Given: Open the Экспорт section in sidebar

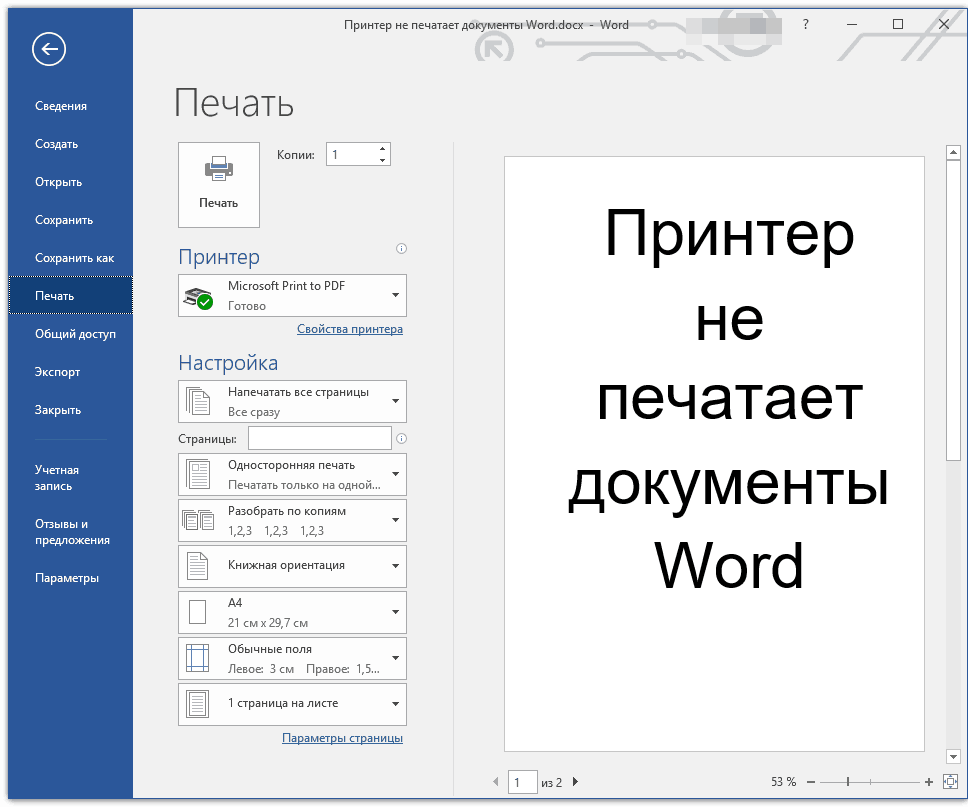Looking at the screenshot, I should (63, 371).
